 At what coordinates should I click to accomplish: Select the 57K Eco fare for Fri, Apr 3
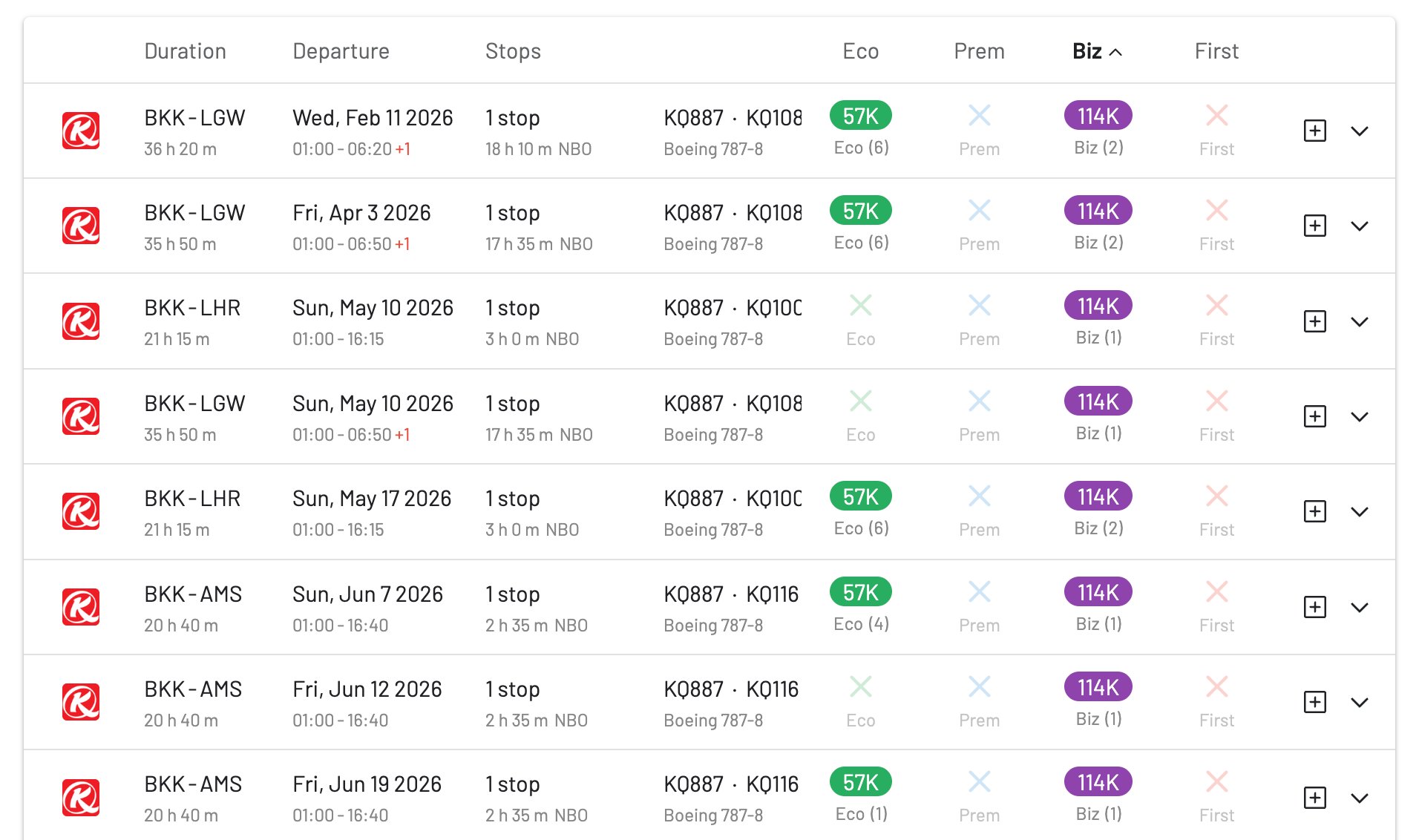click(859, 210)
